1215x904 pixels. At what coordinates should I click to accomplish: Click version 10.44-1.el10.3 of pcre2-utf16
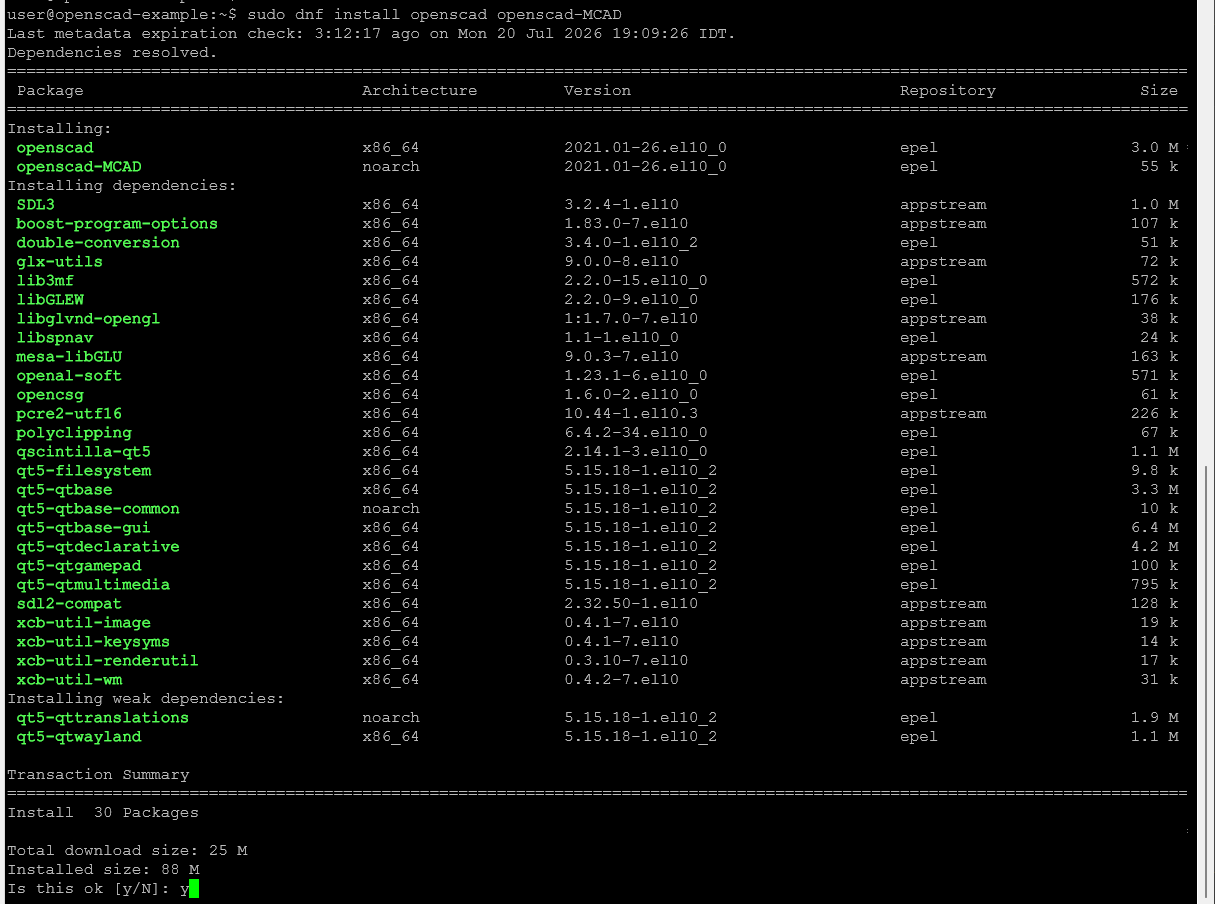631,414
